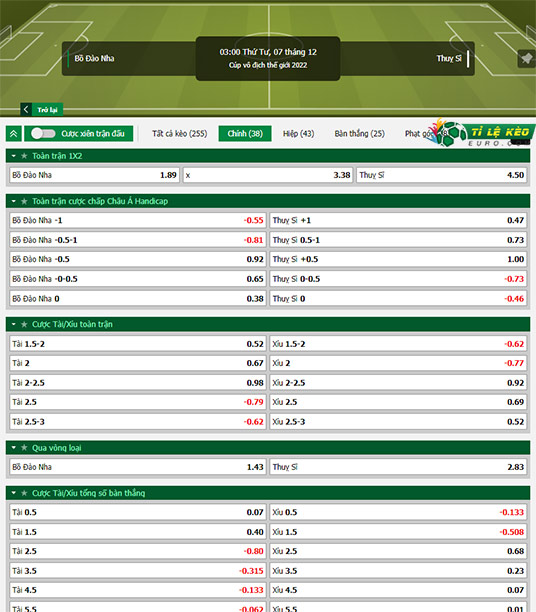
Task: Choose Thụy Sĩ 0 handicap -0.46
Action: (398, 299)
